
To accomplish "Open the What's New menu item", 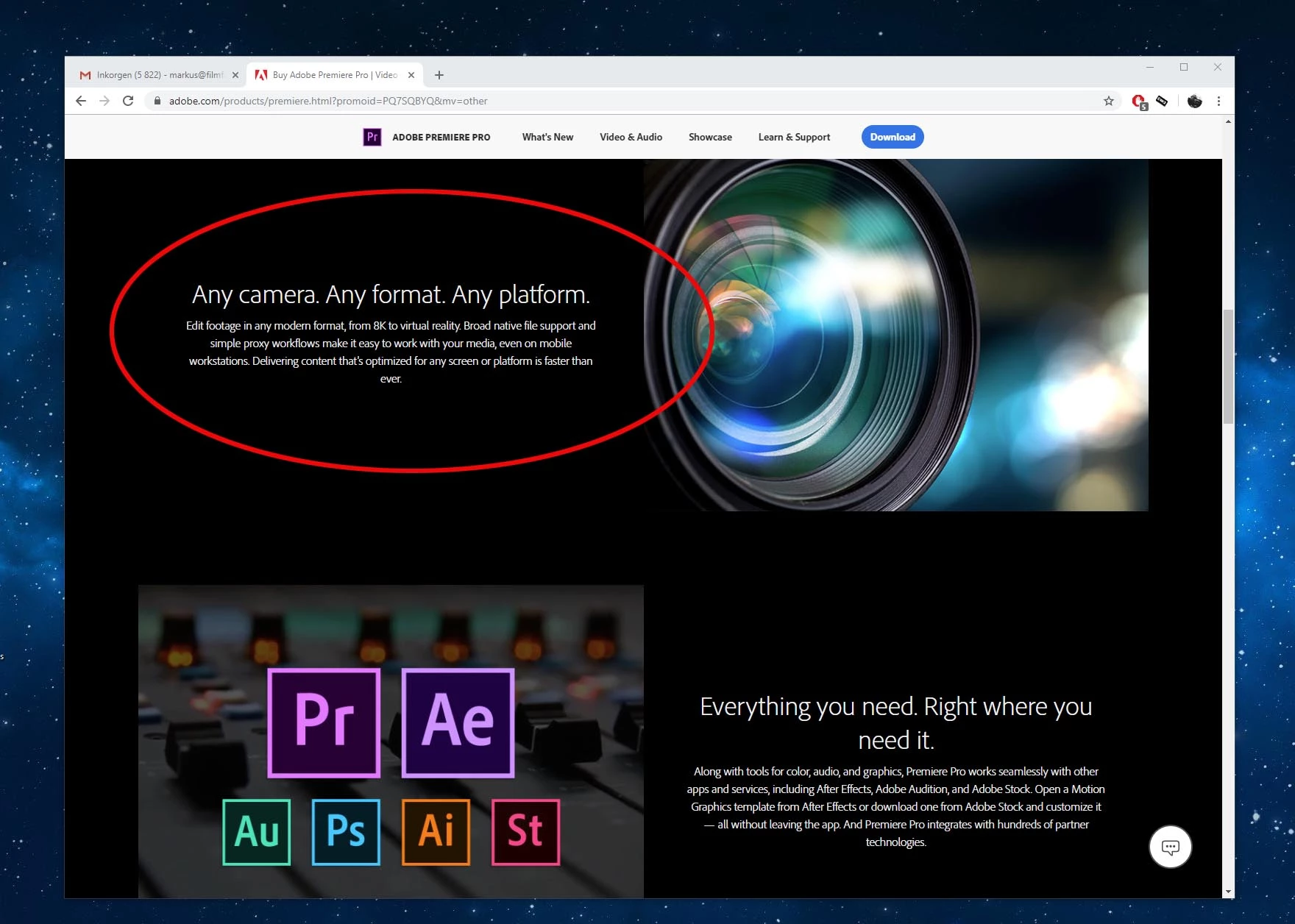I will pos(547,138).
